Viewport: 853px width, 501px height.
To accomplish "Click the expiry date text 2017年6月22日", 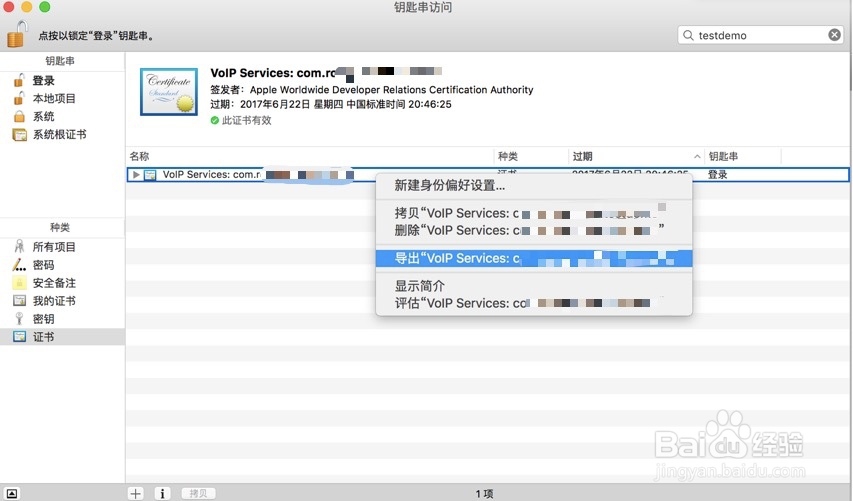I will 275,104.
